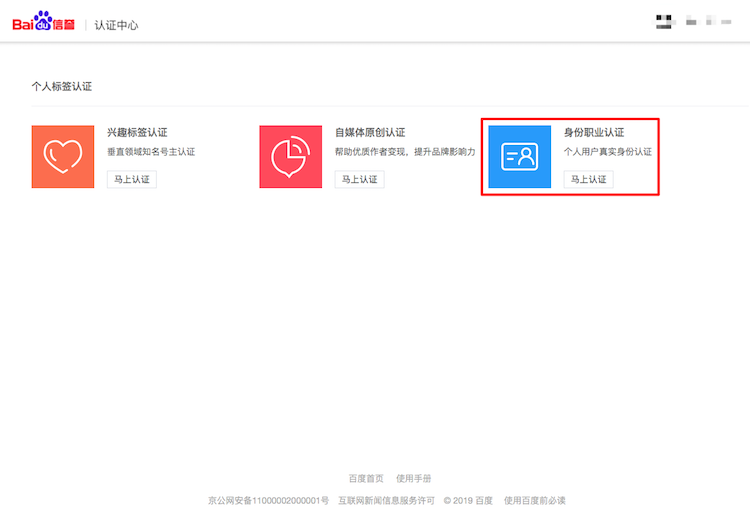Click the blue ID card 身份职业认证 icon
This screenshot has height=510, width=750.
pyautogui.click(x=519, y=157)
